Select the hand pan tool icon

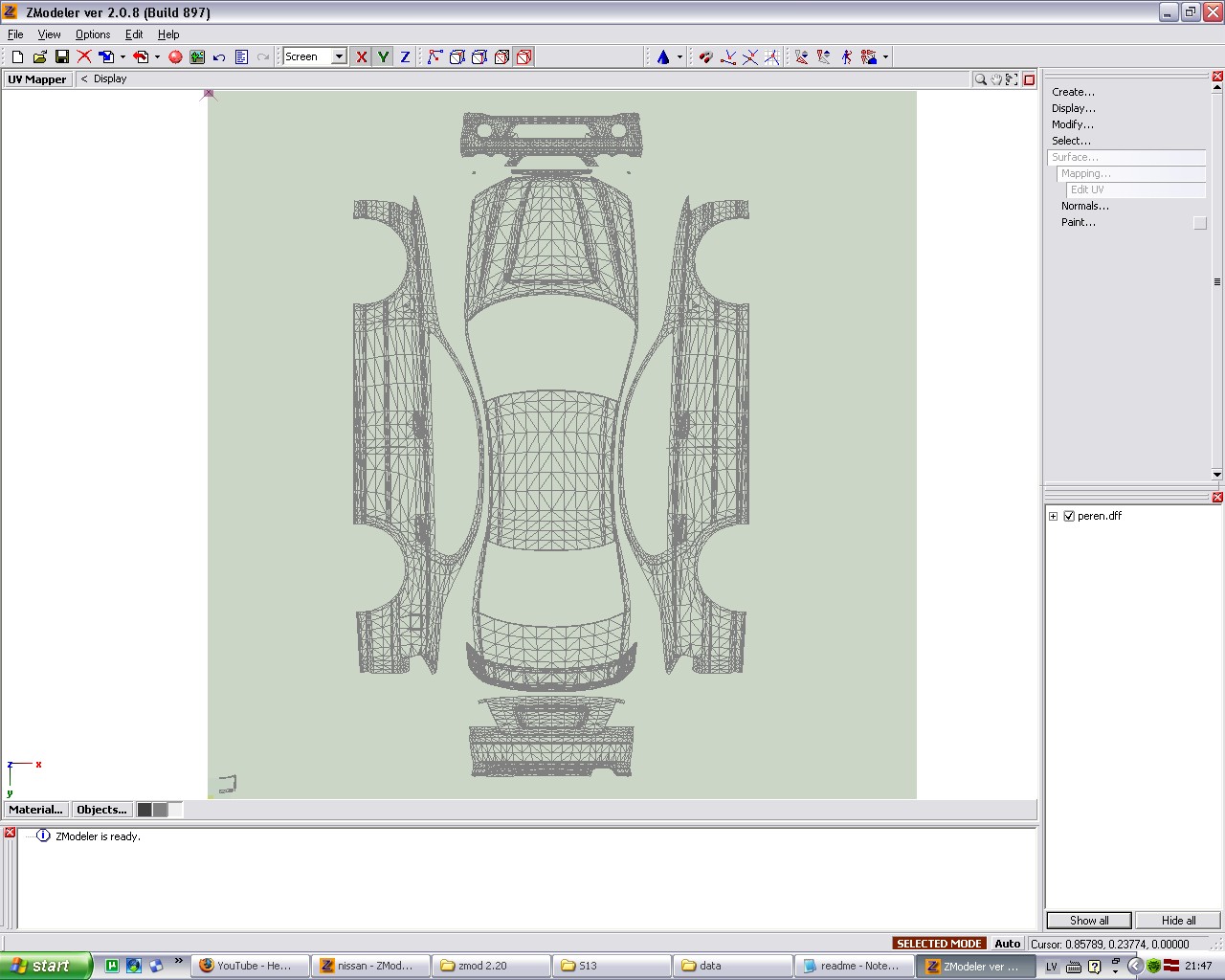click(995, 79)
